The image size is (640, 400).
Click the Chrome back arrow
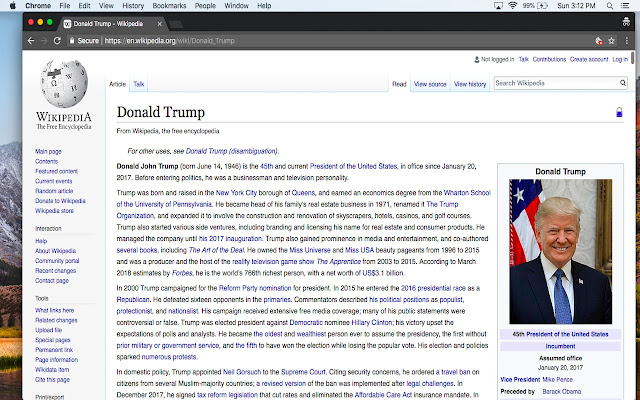(31, 40)
